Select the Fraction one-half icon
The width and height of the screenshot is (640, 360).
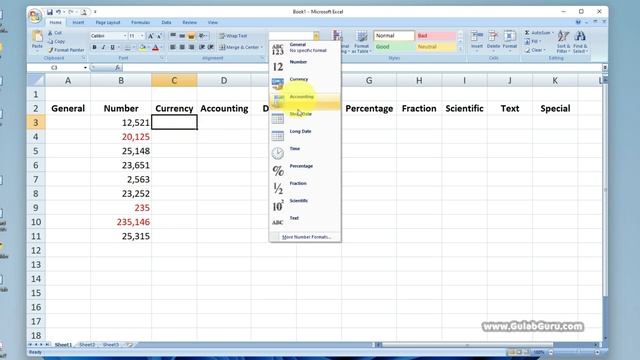click(278, 188)
